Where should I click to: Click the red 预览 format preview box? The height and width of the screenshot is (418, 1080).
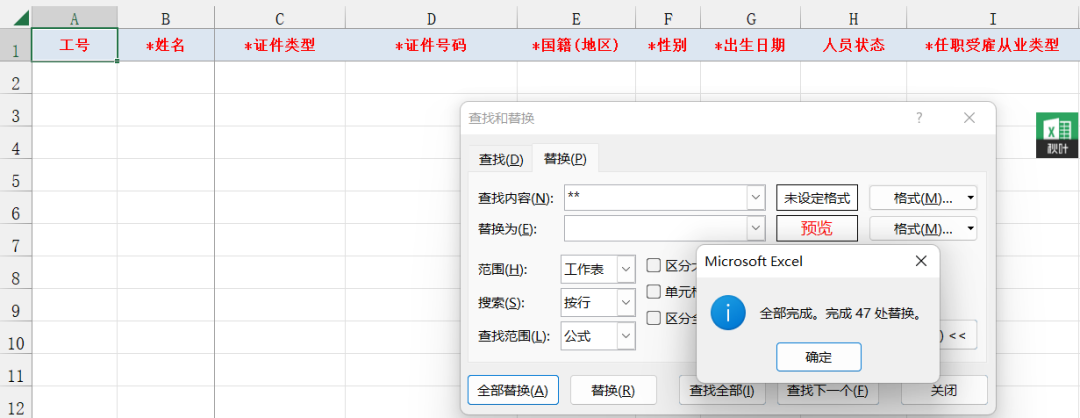817,229
